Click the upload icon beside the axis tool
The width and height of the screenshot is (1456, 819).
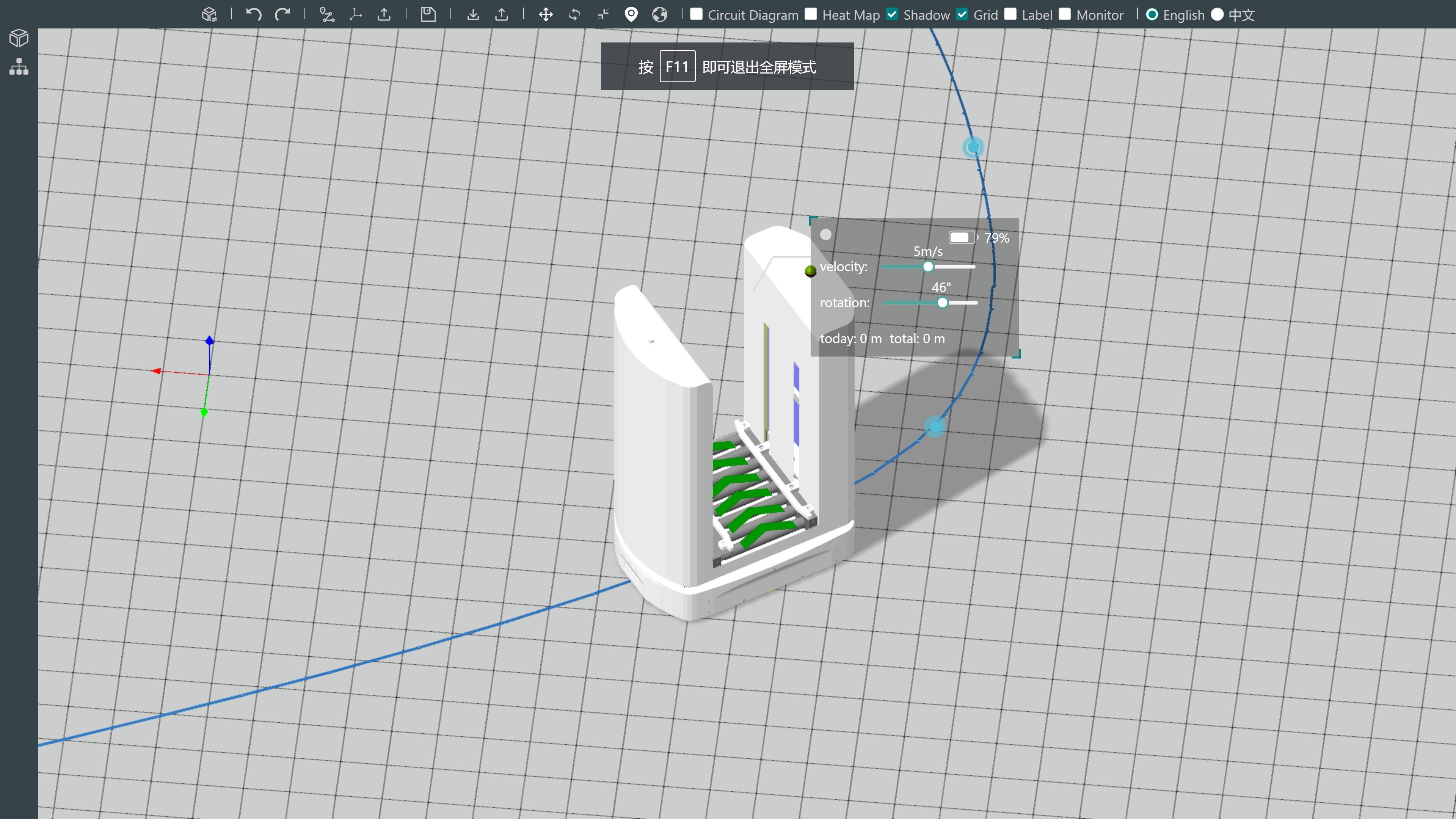pos(384,15)
